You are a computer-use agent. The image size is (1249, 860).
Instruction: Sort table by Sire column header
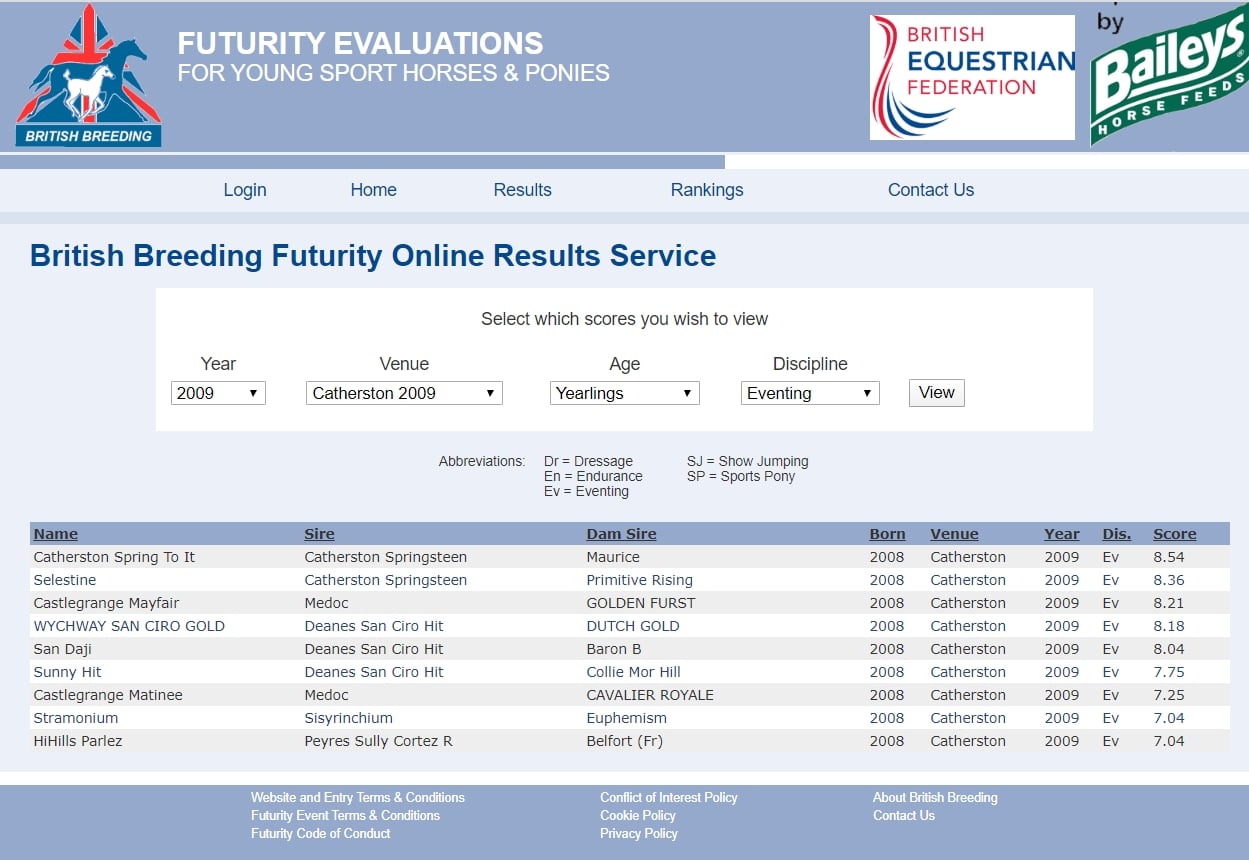pyautogui.click(x=319, y=534)
